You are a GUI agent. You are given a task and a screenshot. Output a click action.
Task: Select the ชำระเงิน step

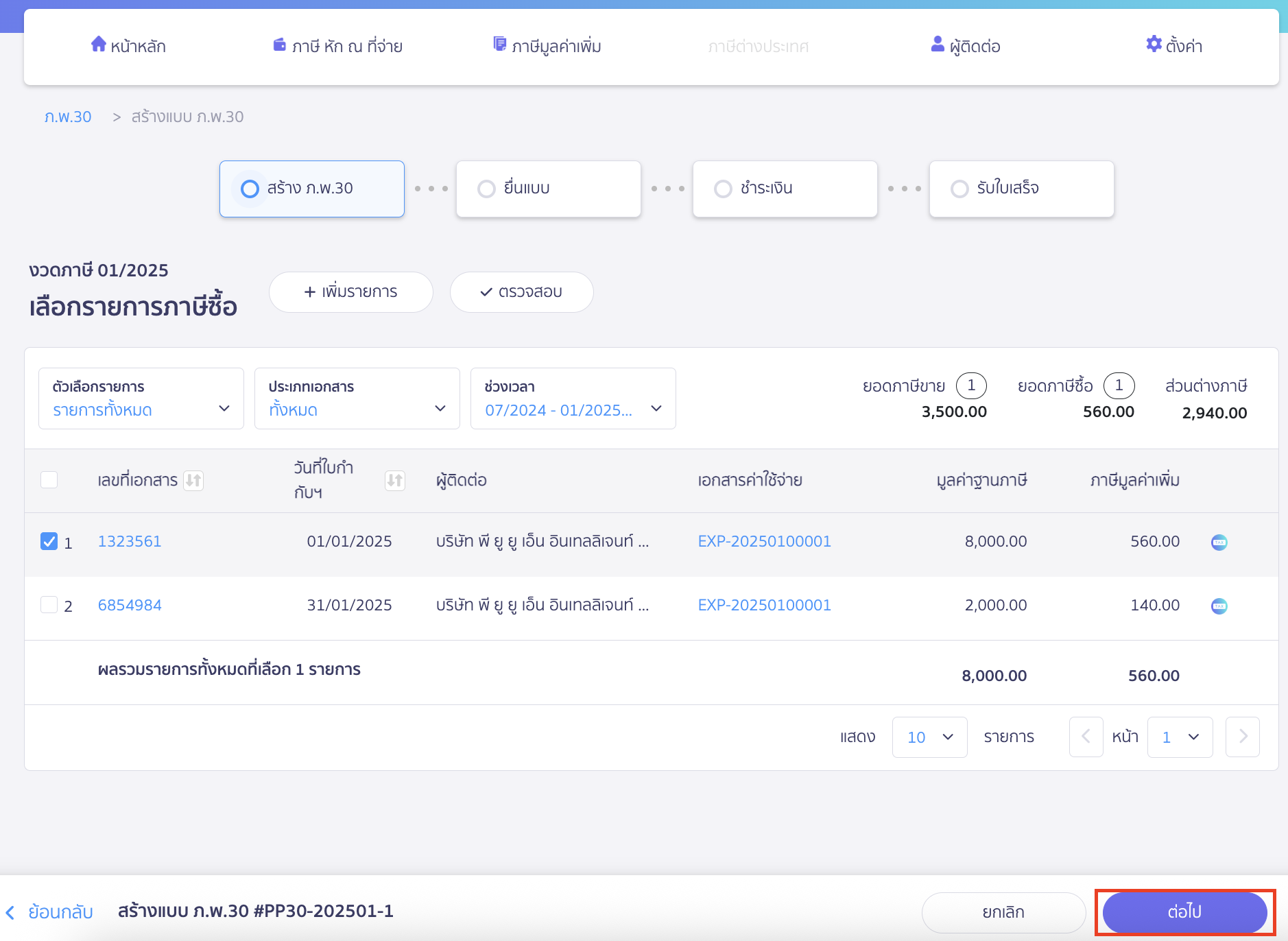[785, 189]
